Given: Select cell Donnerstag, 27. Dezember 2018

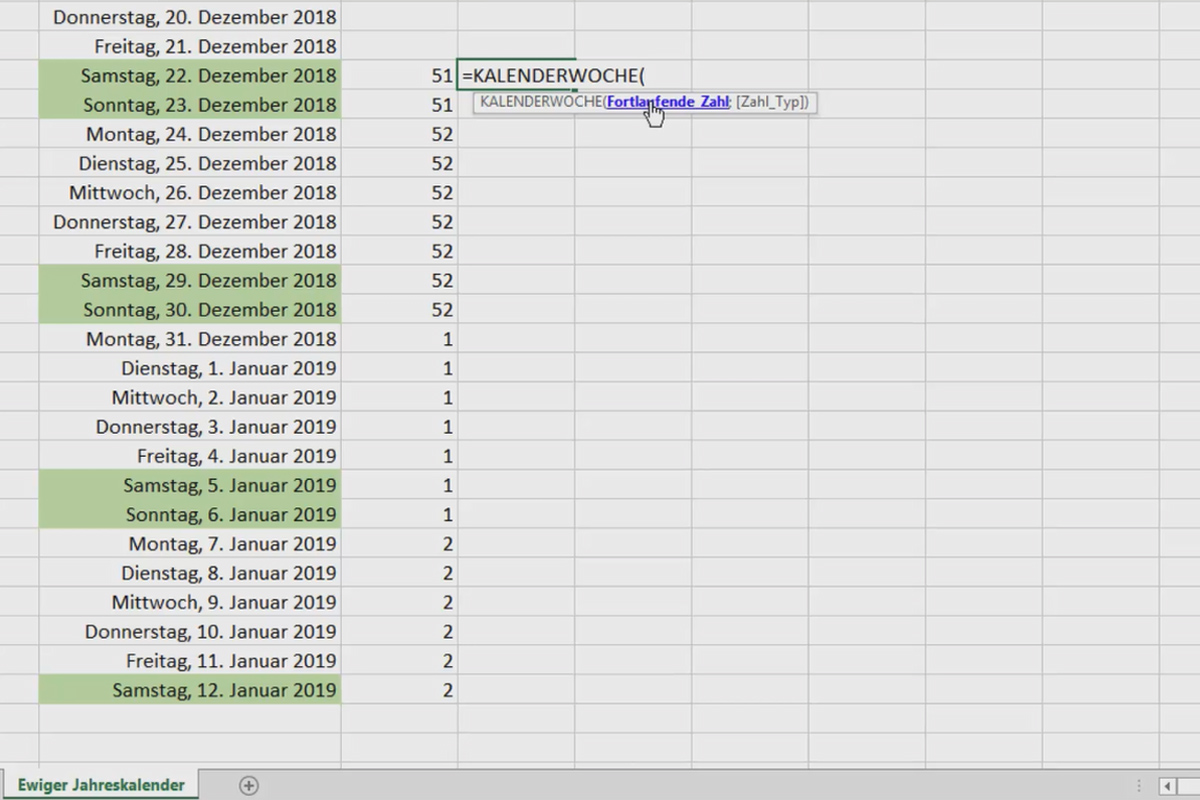Looking at the screenshot, I should coord(190,222).
